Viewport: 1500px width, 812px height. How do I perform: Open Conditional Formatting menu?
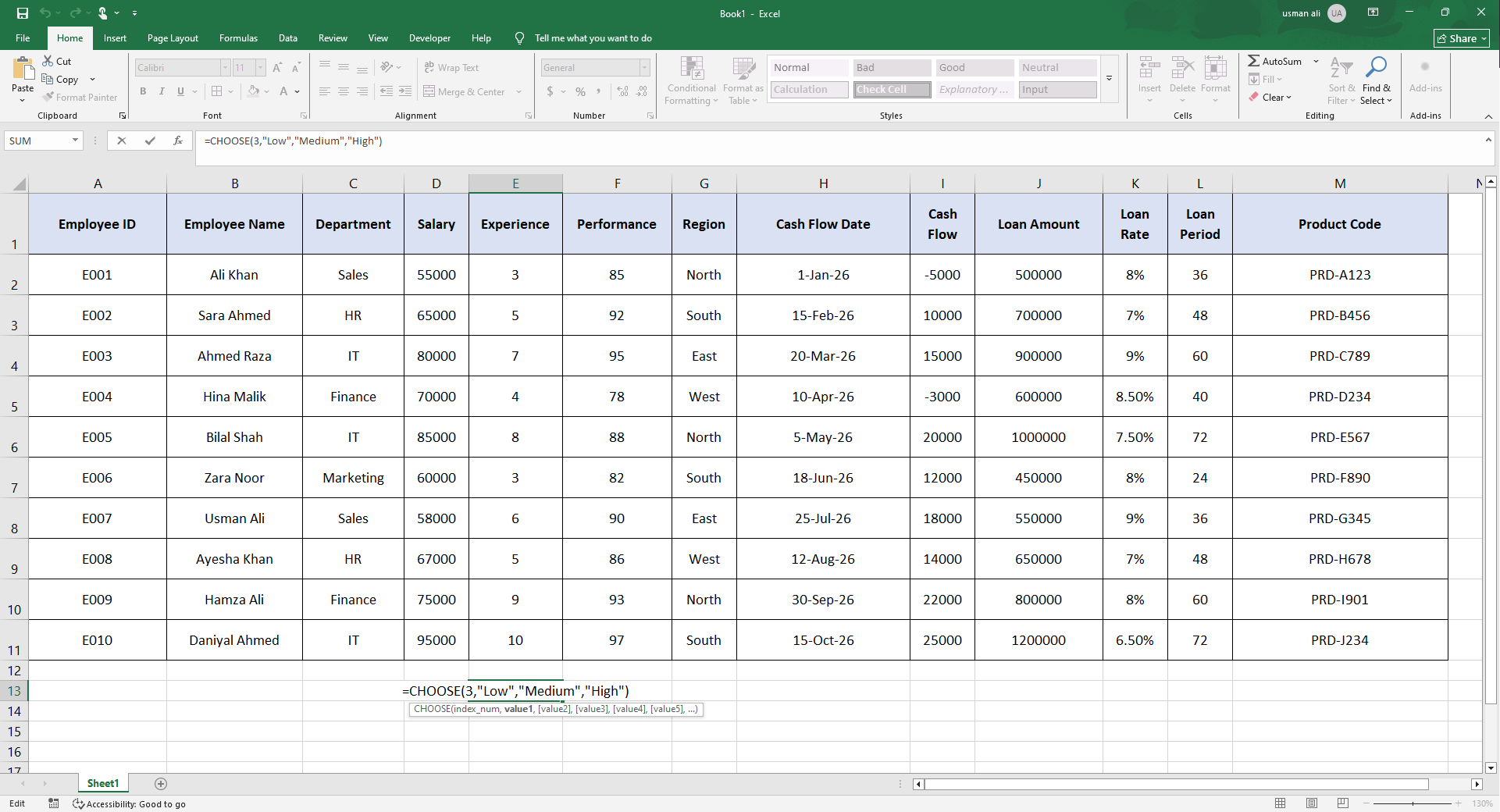point(692,80)
